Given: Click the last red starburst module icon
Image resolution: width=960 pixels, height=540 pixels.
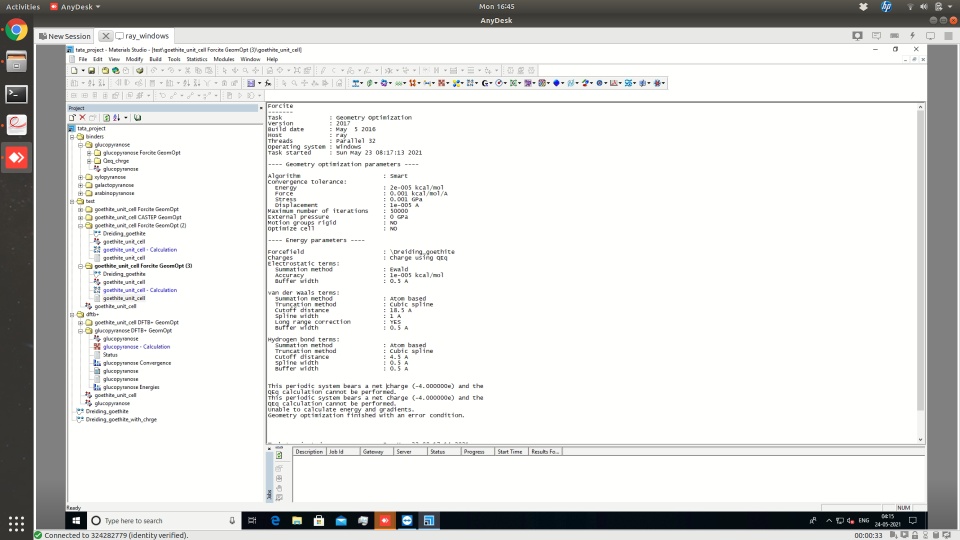Looking at the screenshot, I should point(658,83).
